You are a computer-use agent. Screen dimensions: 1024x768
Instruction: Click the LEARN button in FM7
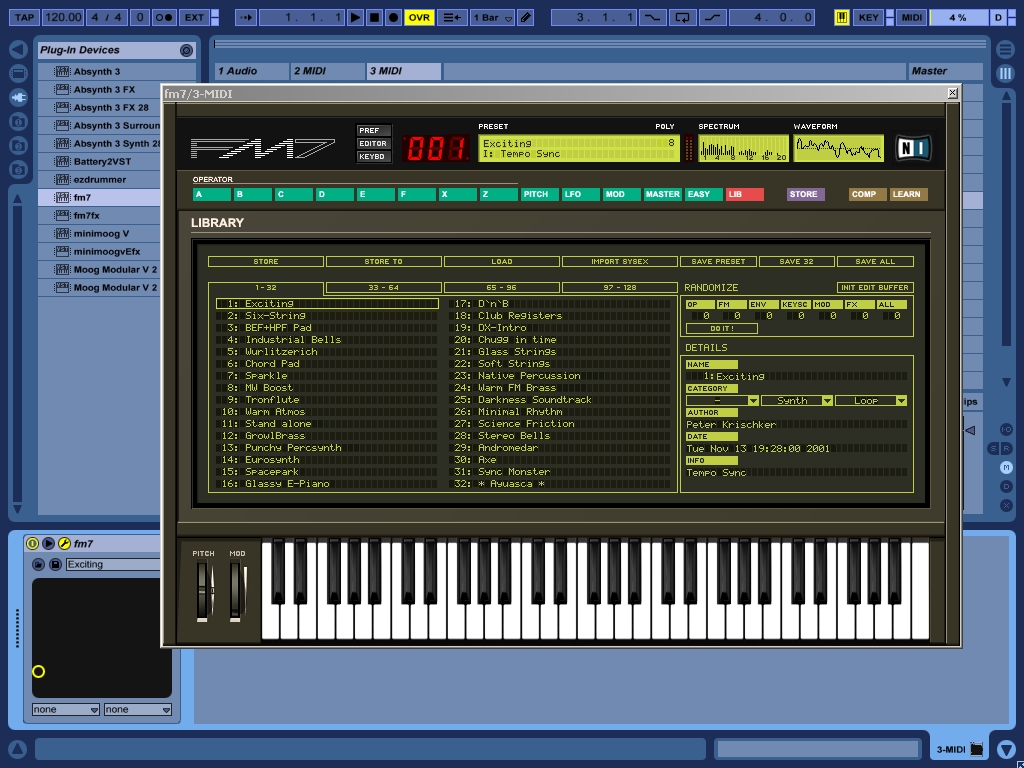[908, 195]
